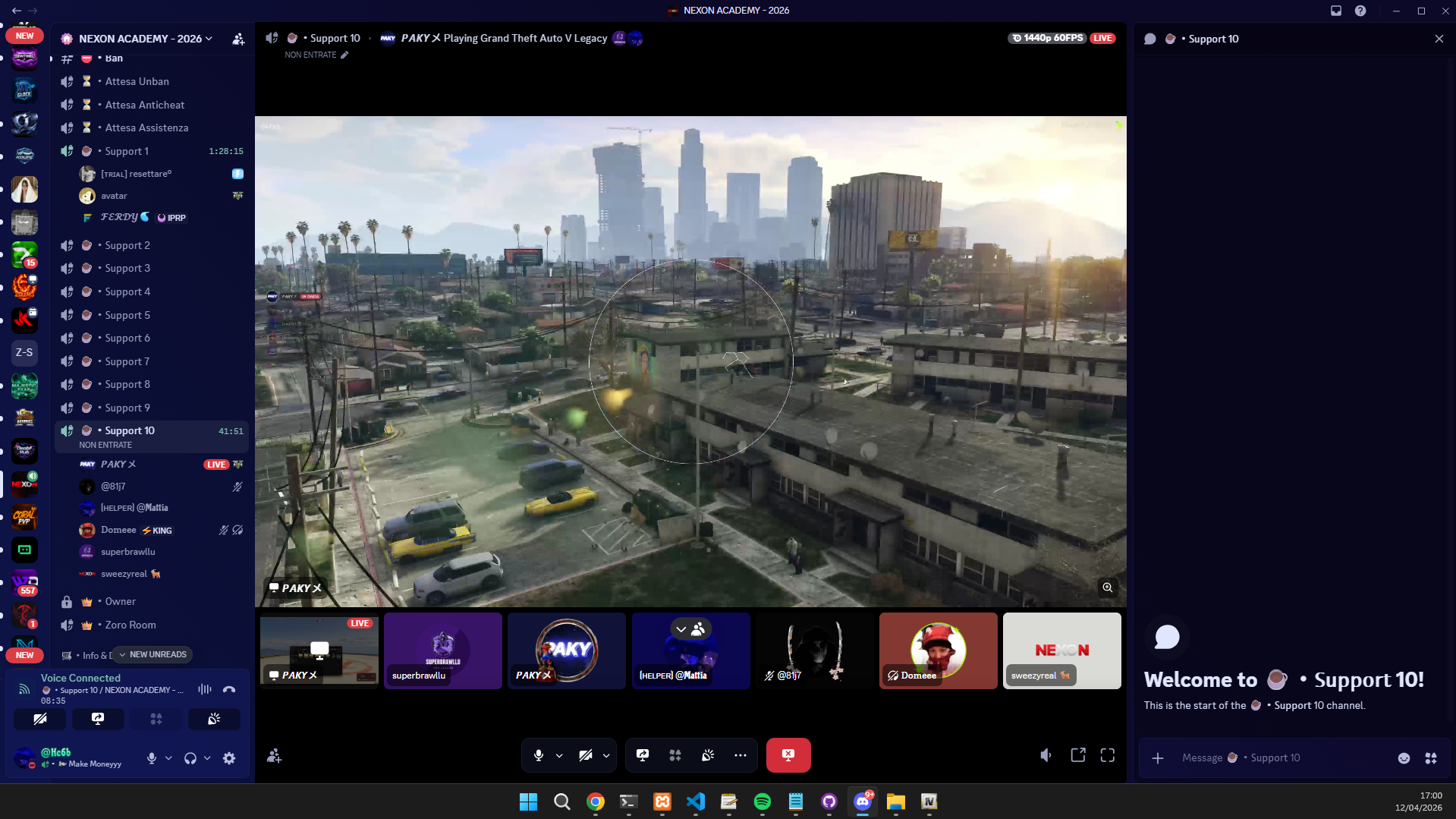
Task: Join the Support 1 voice channel
Action: pos(152,151)
